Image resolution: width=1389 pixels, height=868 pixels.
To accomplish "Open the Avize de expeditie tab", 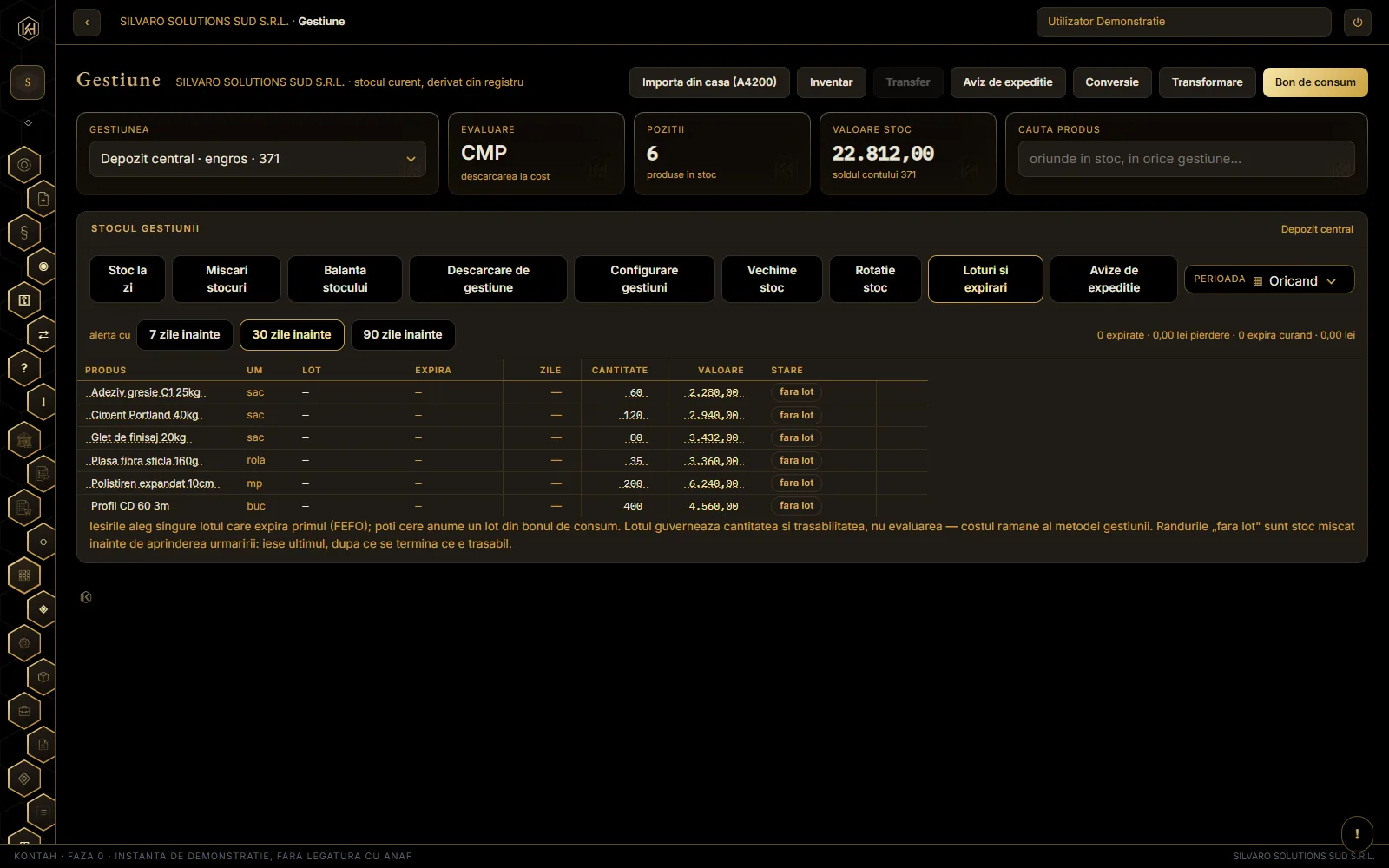I will coord(1114,279).
